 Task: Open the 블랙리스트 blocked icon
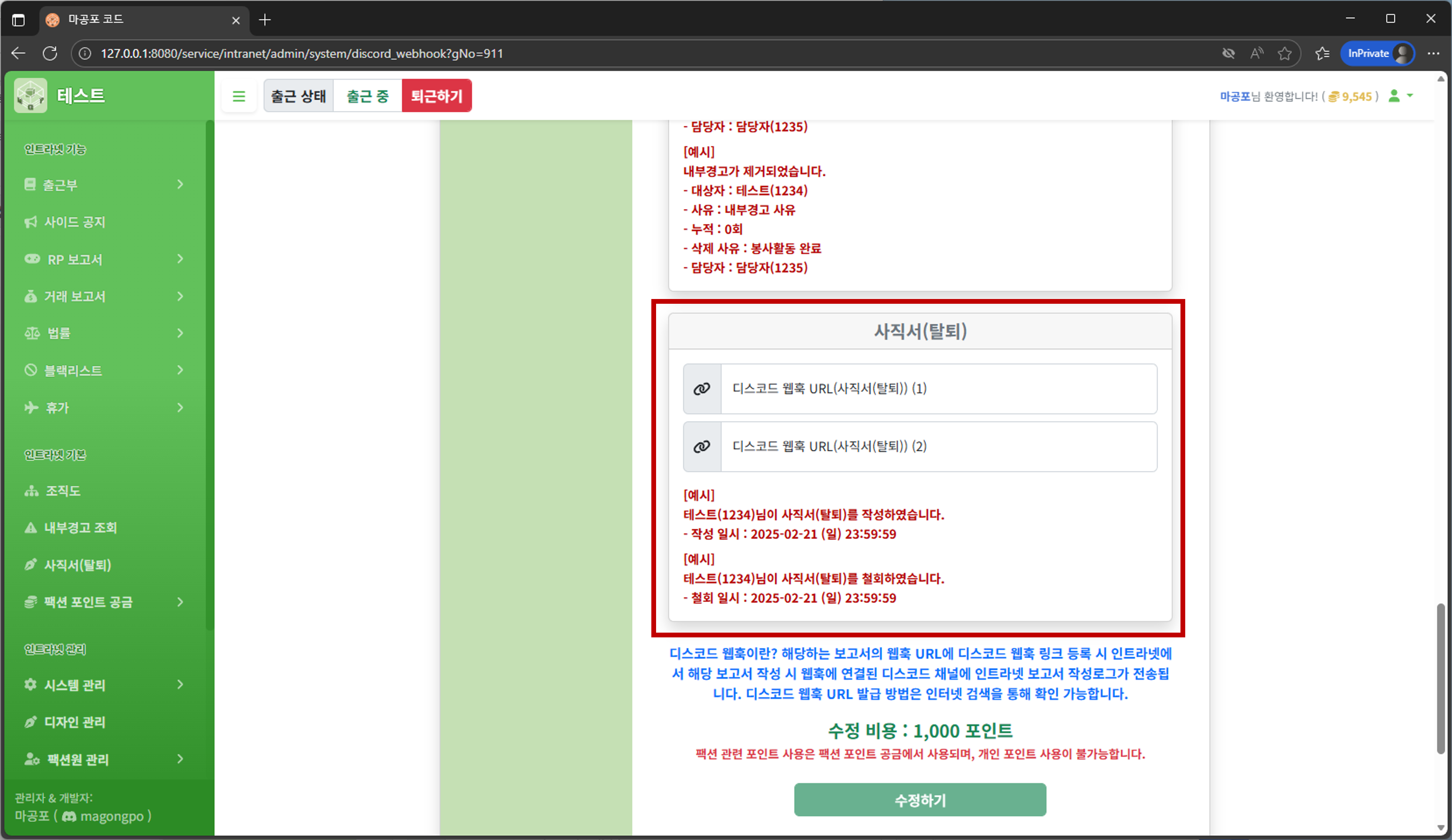tap(31, 370)
